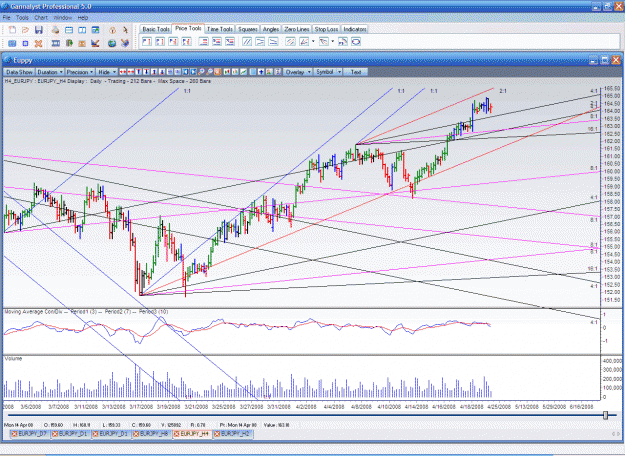This screenshot has height=456, width=625.
Task: Open the Symbol dropdown
Action: (328, 72)
